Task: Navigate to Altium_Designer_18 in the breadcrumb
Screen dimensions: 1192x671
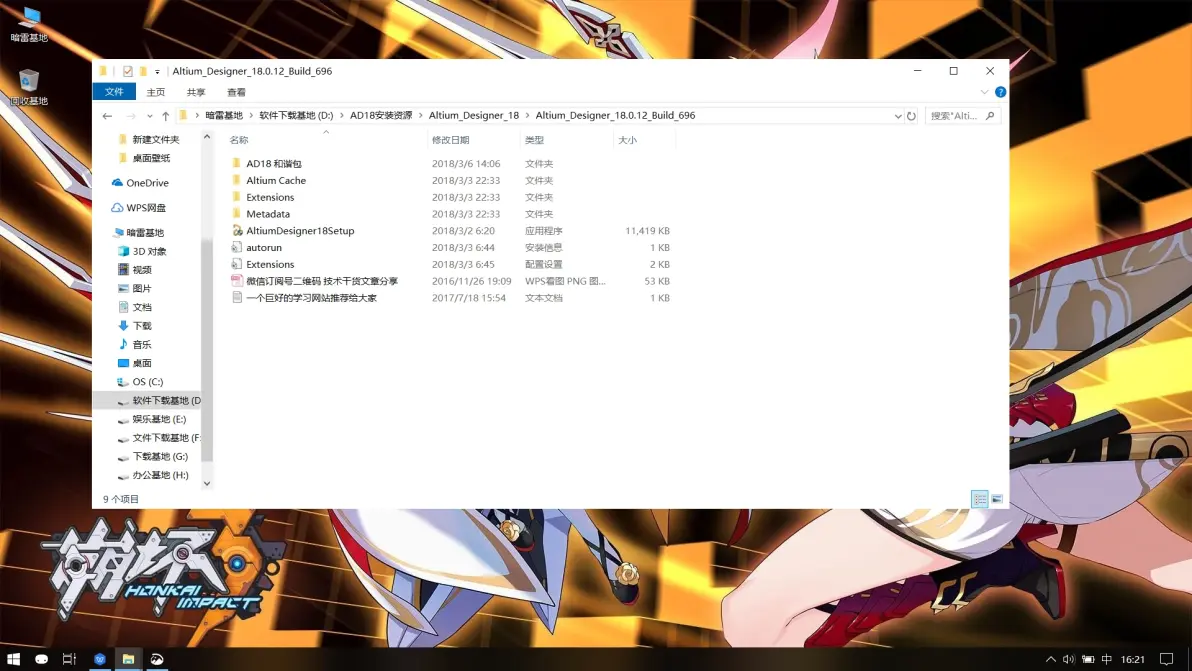Action: [x=474, y=116]
